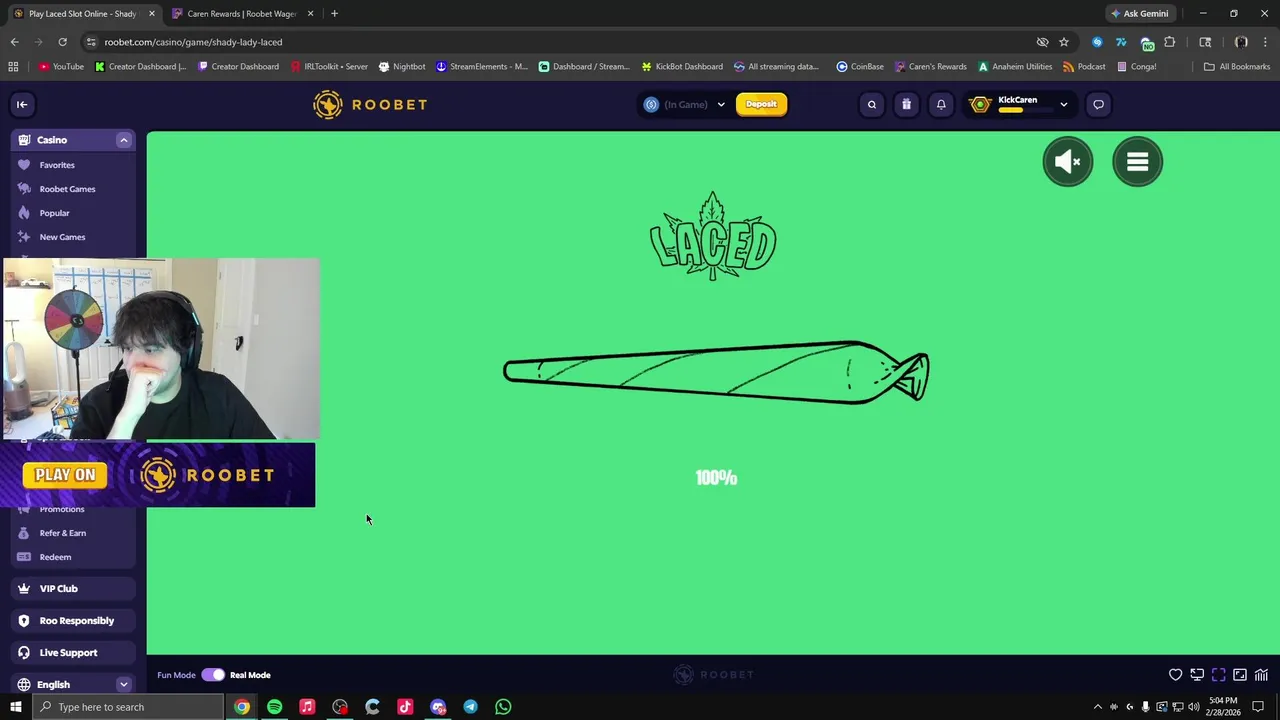Reload the browser page

click(62, 42)
